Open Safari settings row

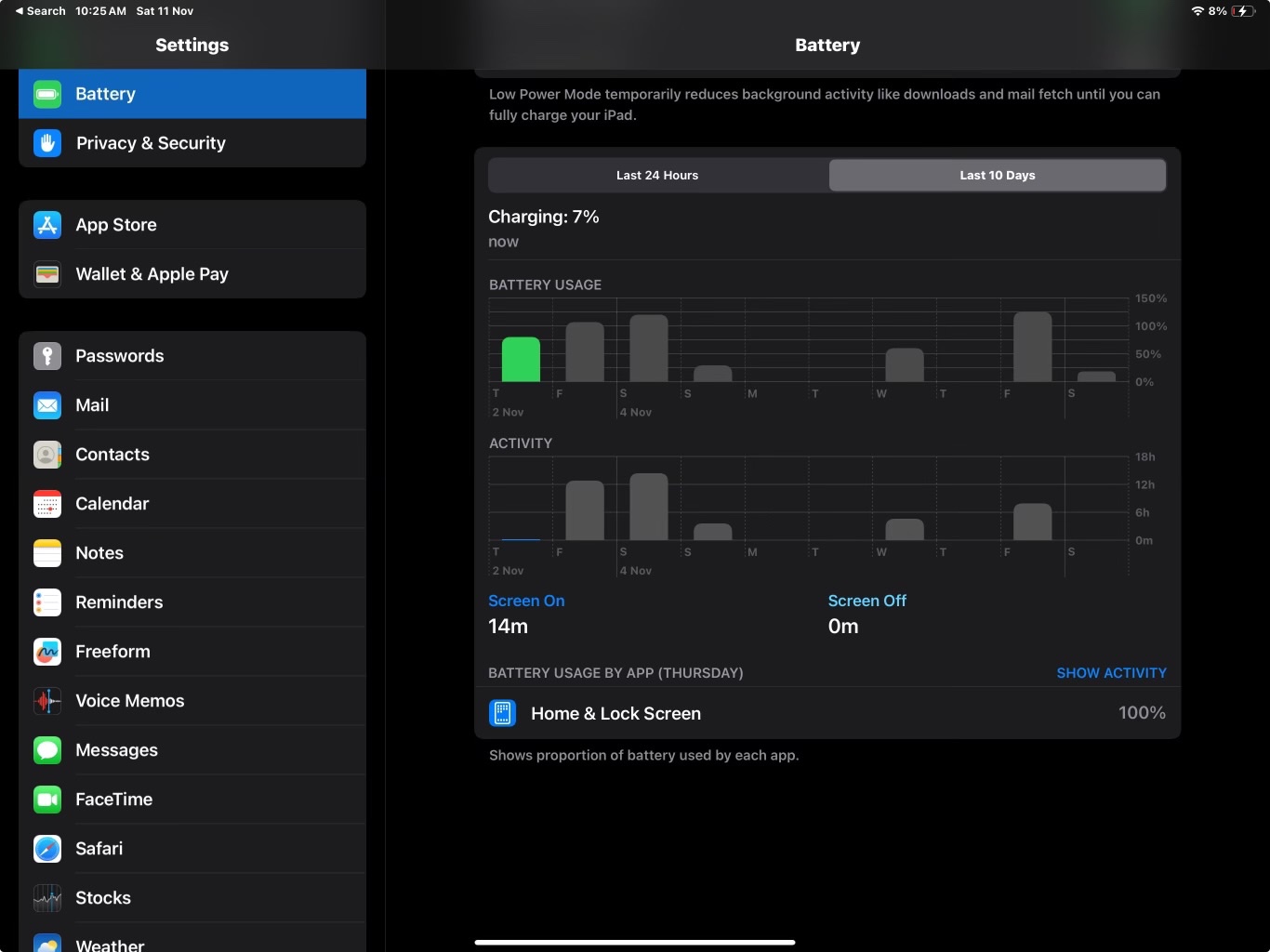pos(192,849)
